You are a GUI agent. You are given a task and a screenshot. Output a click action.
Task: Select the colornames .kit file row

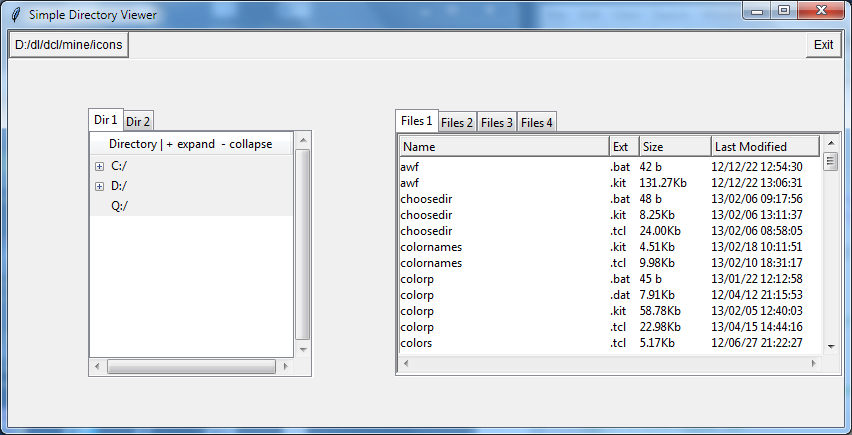tap(609, 247)
